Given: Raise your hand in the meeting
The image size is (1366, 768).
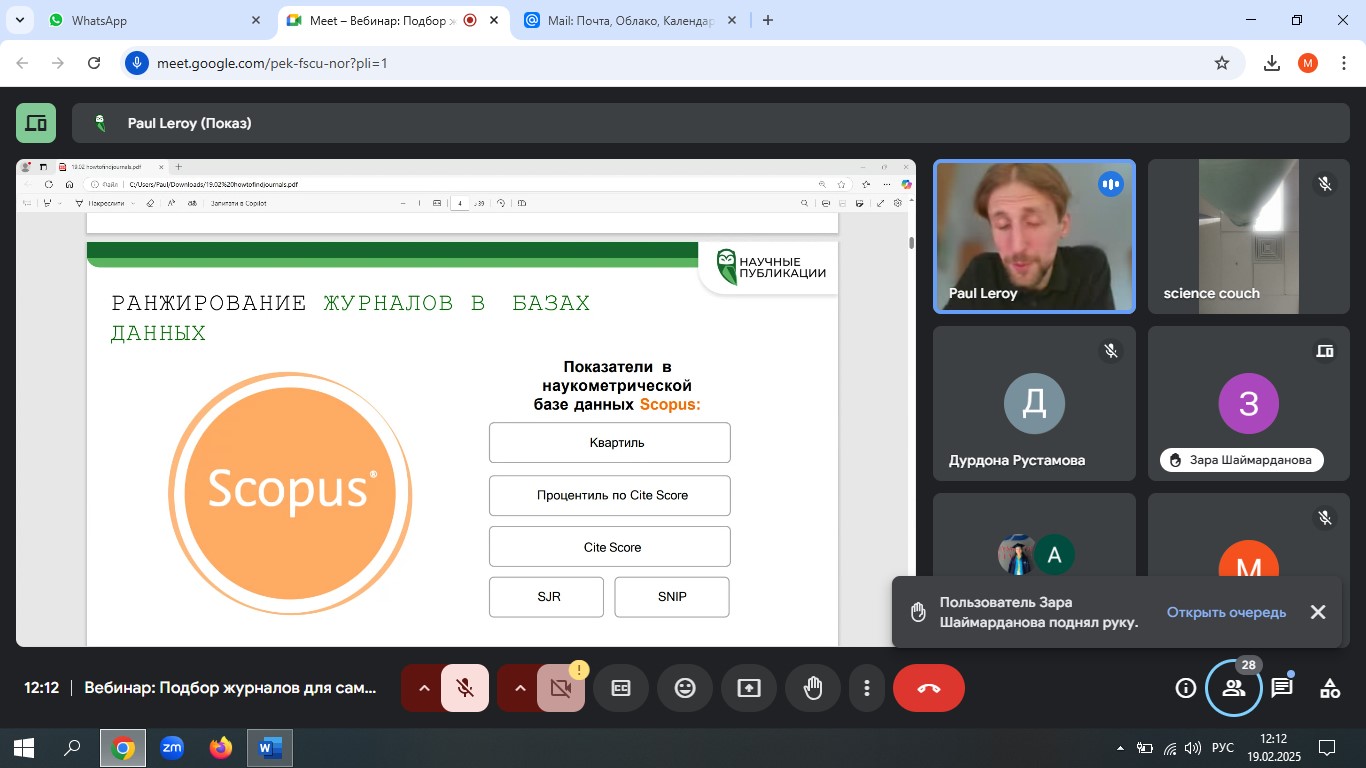Looking at the screenshot, I should point(813,688).
